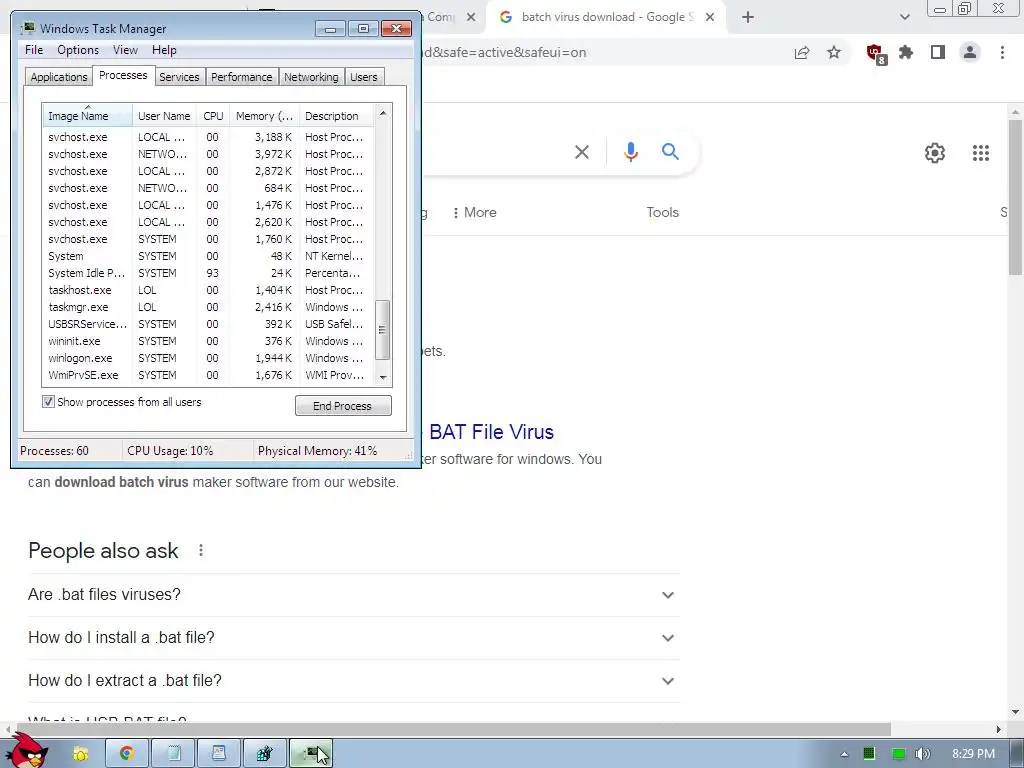This screenshot has height=768, width=1024.
Task: Switch to the Users tab
Action: tap(364, 77)
